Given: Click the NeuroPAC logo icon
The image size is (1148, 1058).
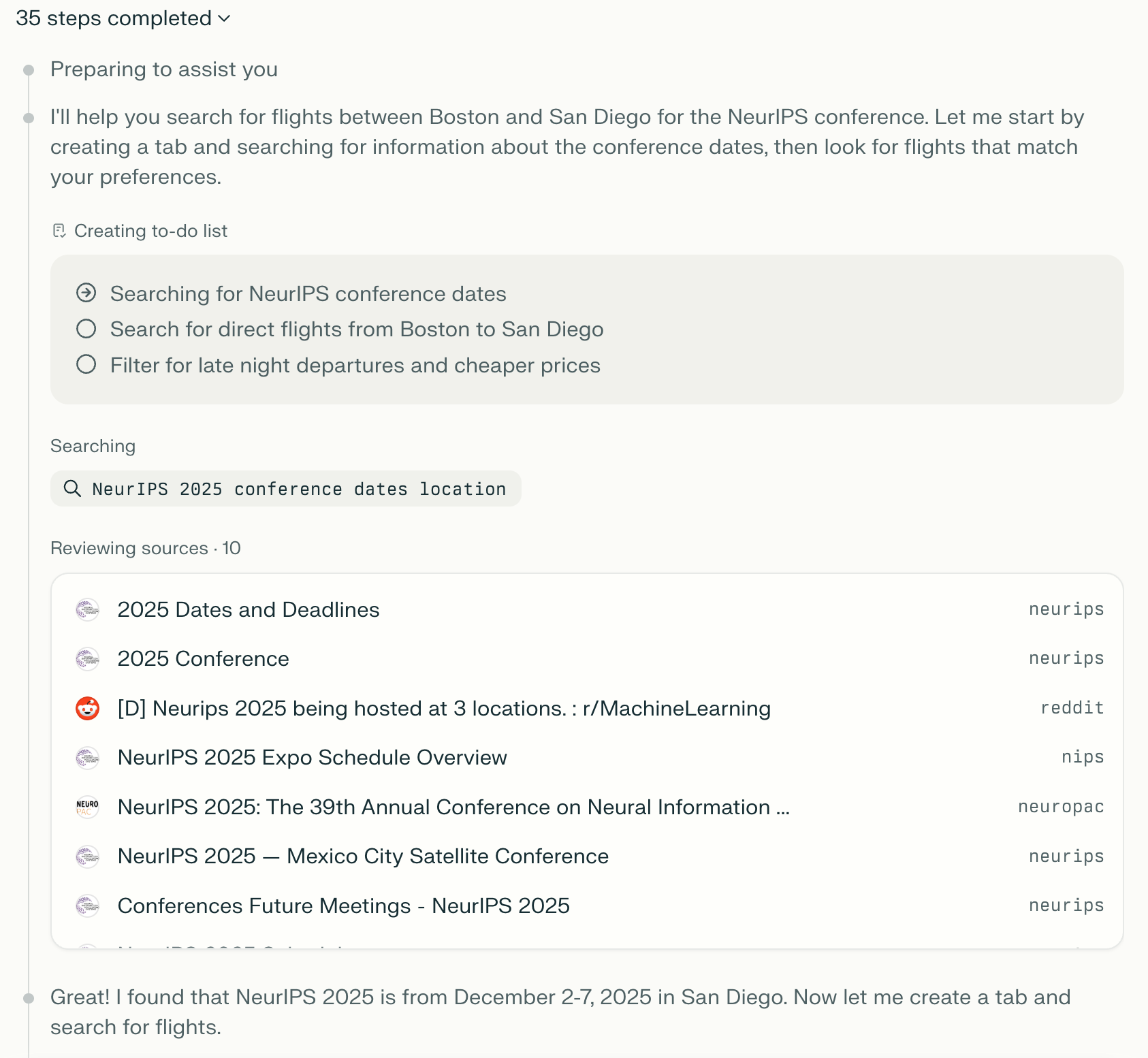Looking at the screenshot, I should [87, 807].
